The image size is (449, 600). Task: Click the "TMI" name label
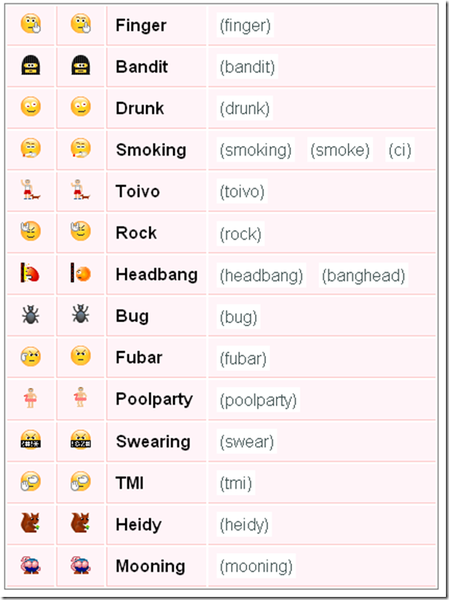click(x=130, y=483)
